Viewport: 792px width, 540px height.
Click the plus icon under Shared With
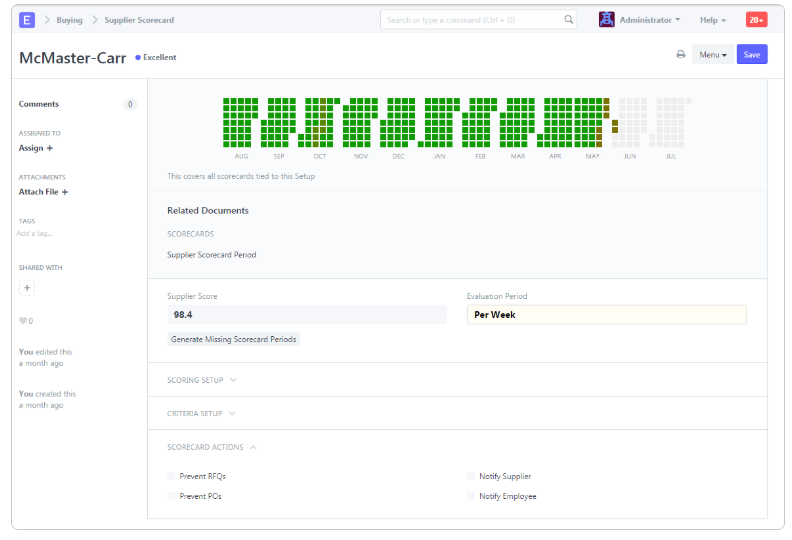(x=27, y=288)
